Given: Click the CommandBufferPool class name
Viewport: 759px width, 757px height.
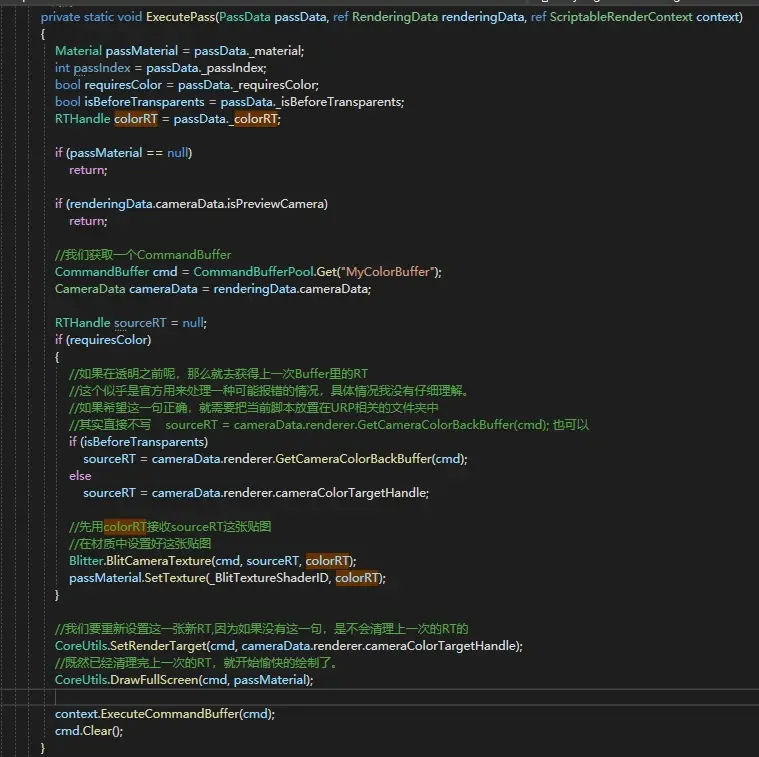Looking at the screenshot, I should click(254, 272).
